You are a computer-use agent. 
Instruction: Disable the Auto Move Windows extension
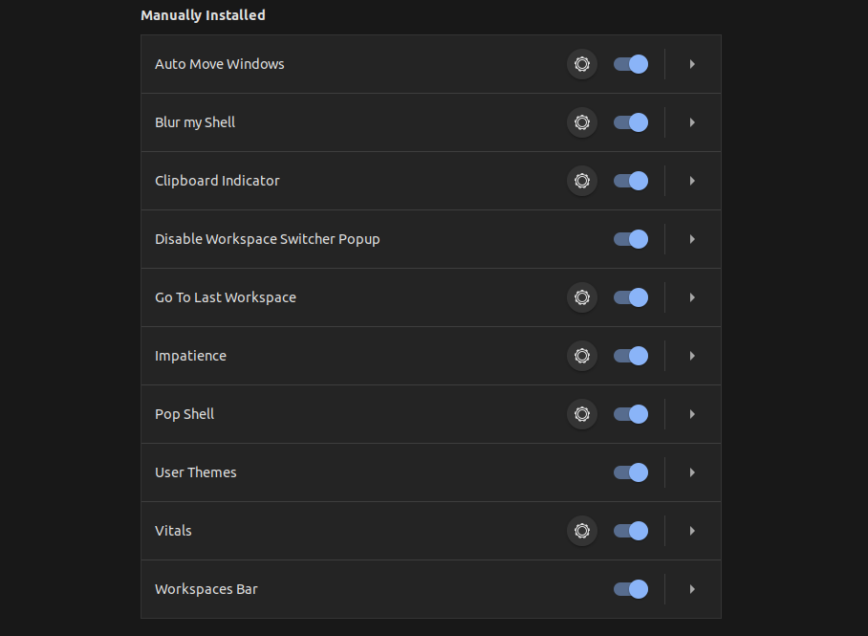coord(630,64)
